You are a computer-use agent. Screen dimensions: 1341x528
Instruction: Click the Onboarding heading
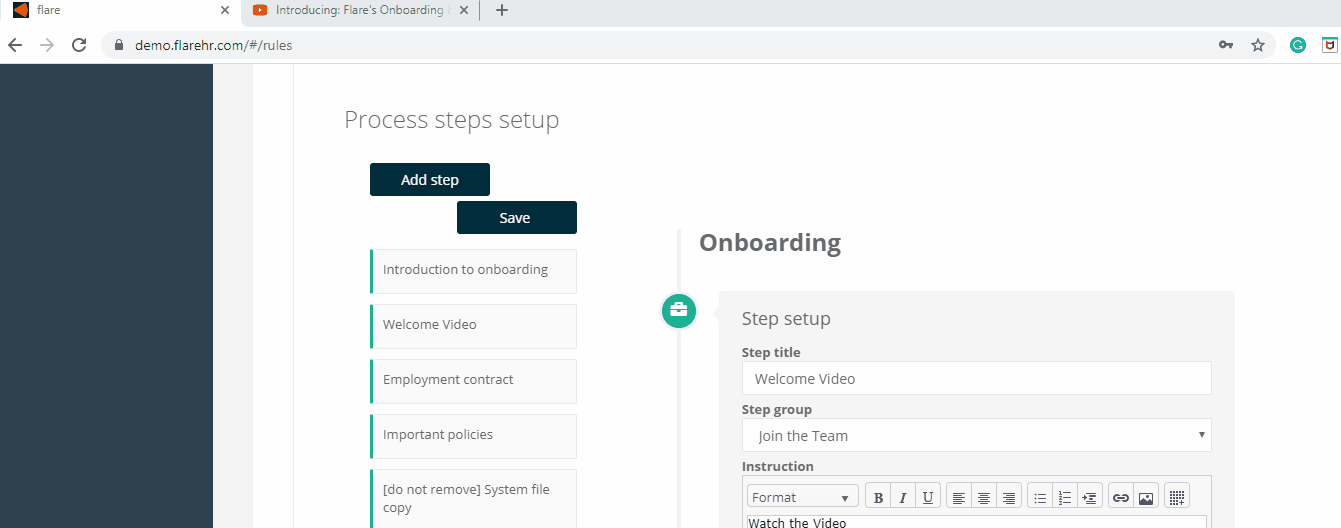pos(770,242)
